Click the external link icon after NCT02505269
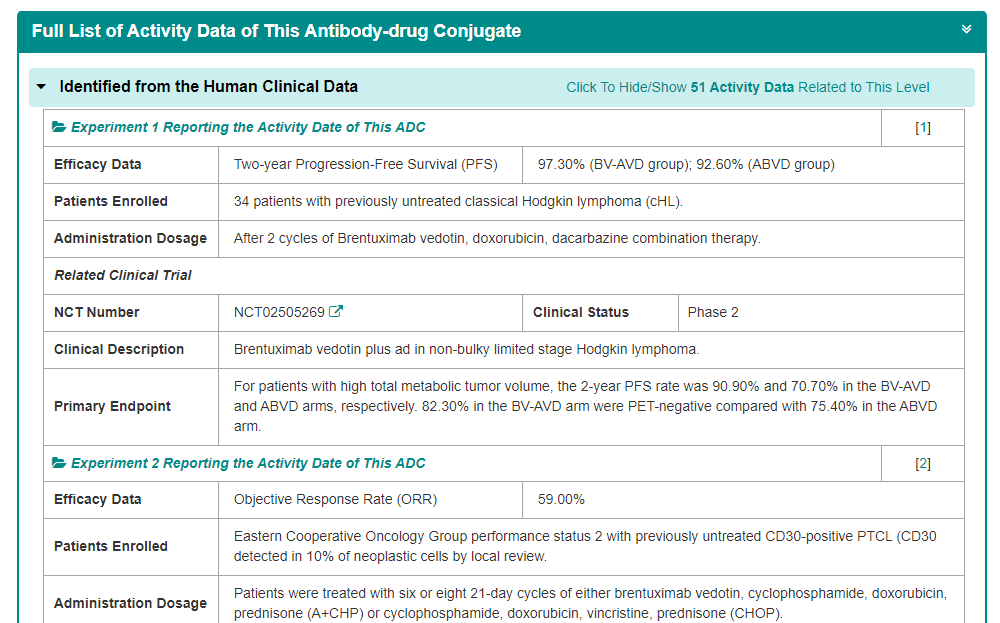1000x623 pixels. (336, 312)
